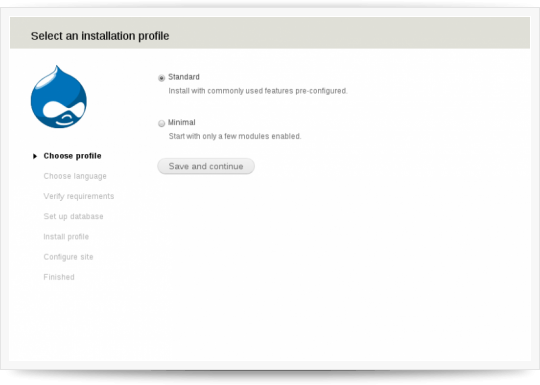The height and width of the screenshot is (385, 540).
Task: Click the 'Minimal' option label
Action: point(181,122)
